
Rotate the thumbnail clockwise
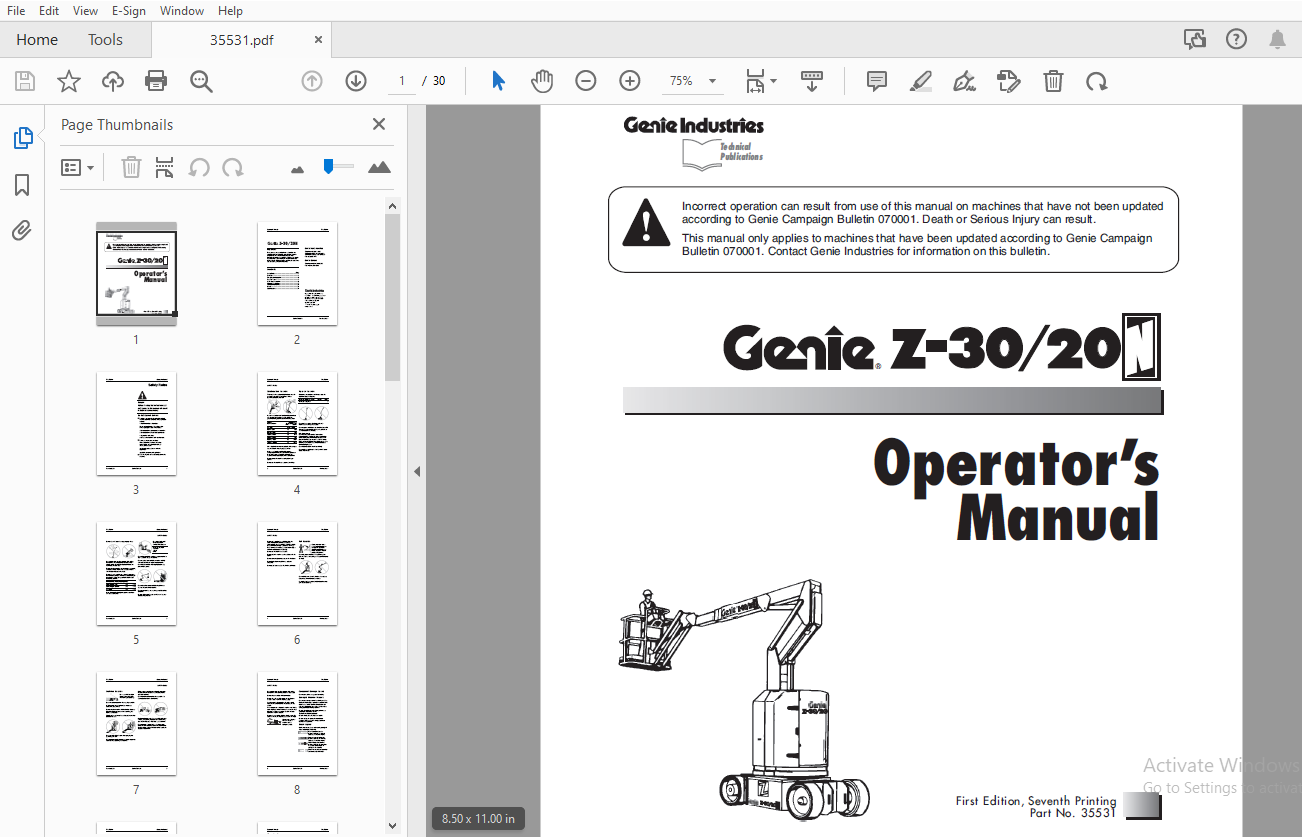[233, 167]
